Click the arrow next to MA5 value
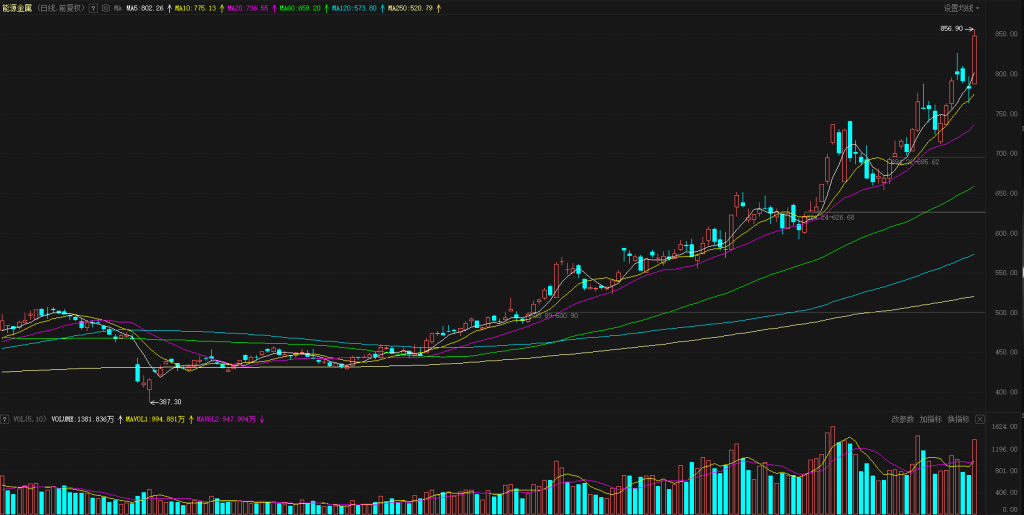 (x=169, y=8)
